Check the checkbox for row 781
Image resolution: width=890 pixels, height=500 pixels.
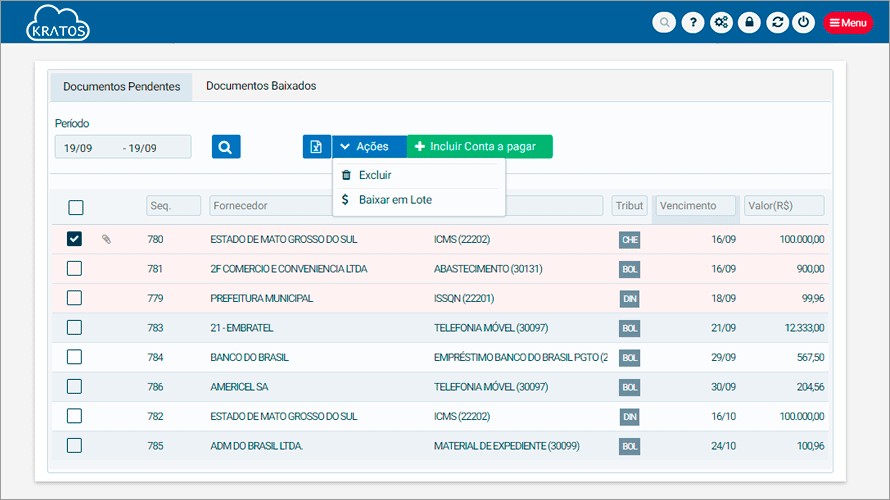point(74,268)
